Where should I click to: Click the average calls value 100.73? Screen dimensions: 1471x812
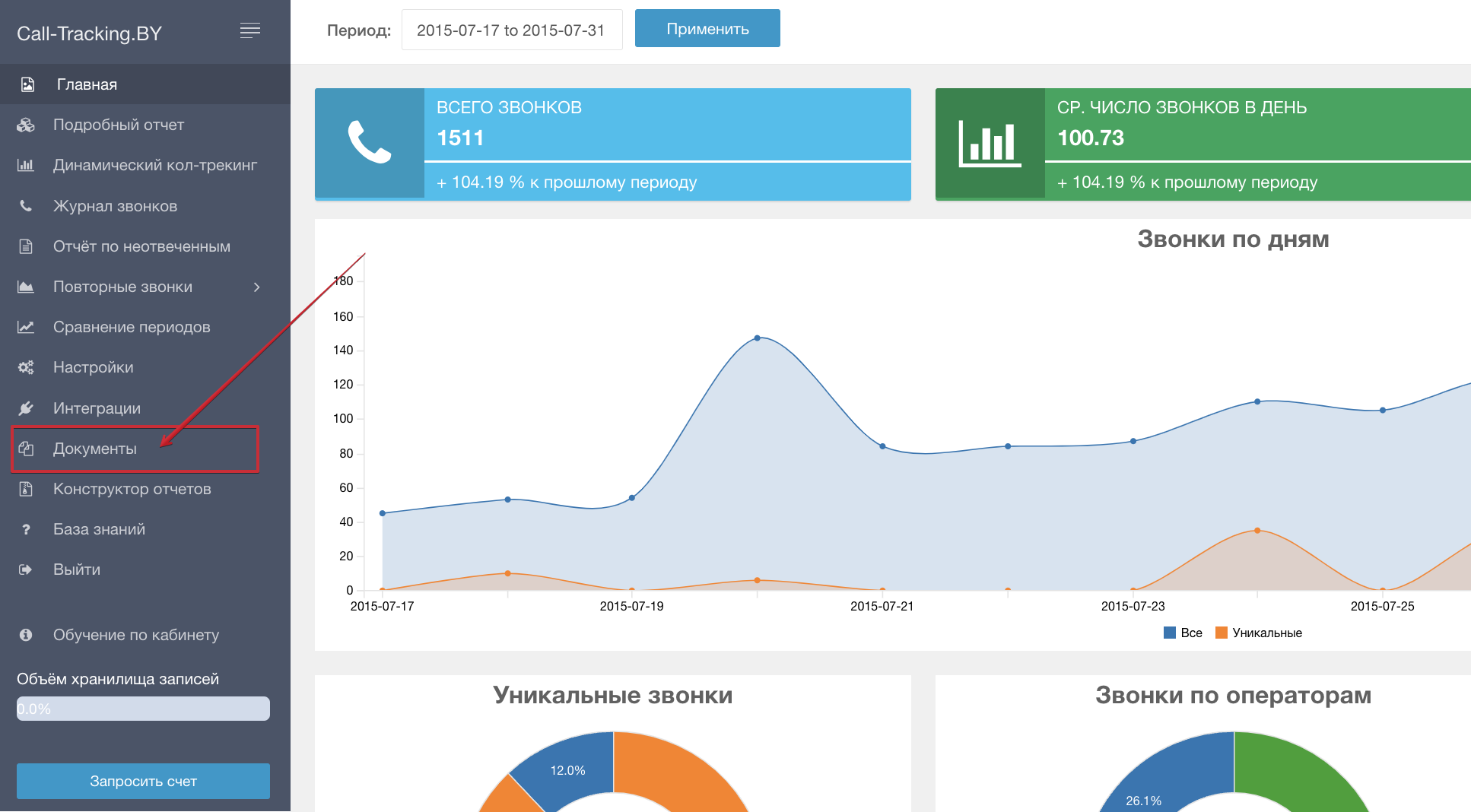tap(1090, 138)
